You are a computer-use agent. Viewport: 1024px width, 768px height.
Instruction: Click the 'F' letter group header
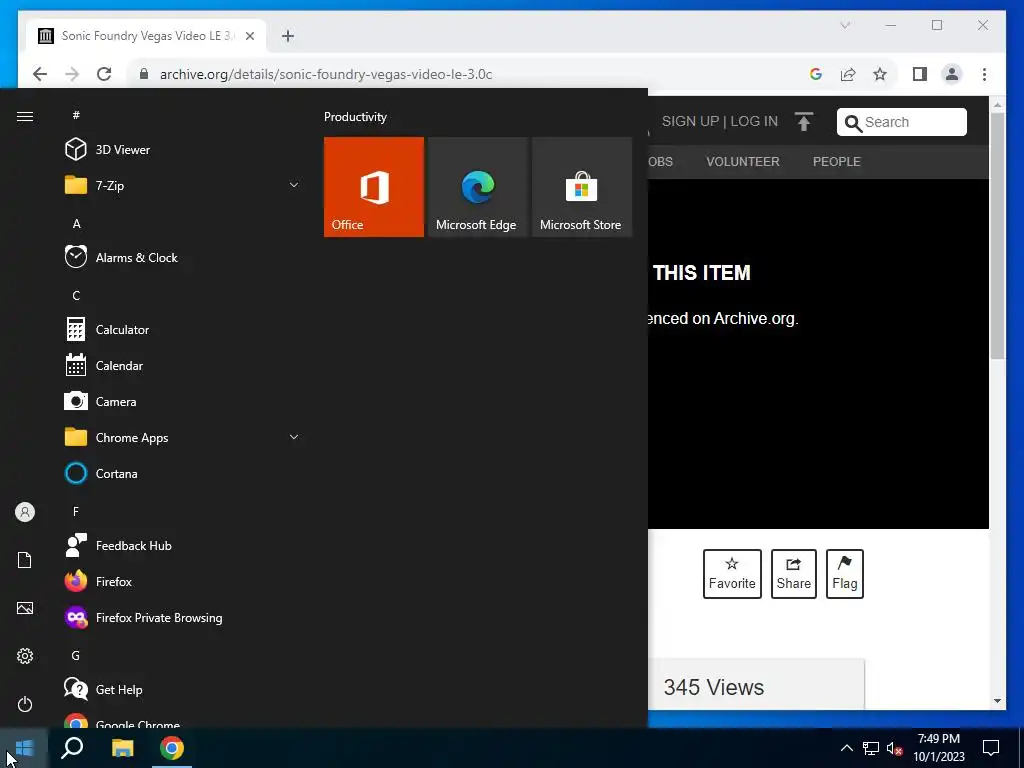coord(76,511)
